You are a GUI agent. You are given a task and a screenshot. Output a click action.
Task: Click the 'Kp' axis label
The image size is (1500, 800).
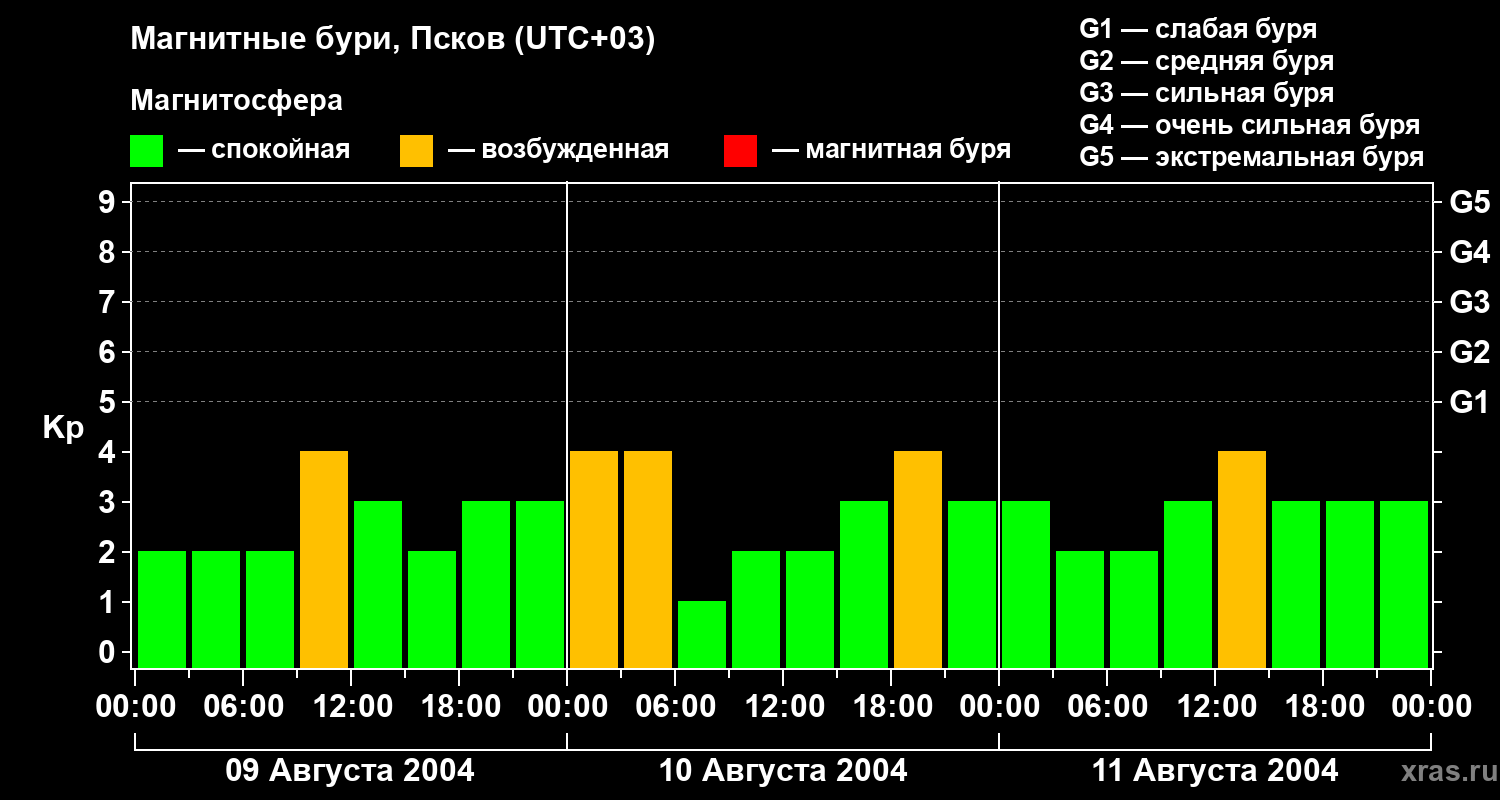[63, 428]
